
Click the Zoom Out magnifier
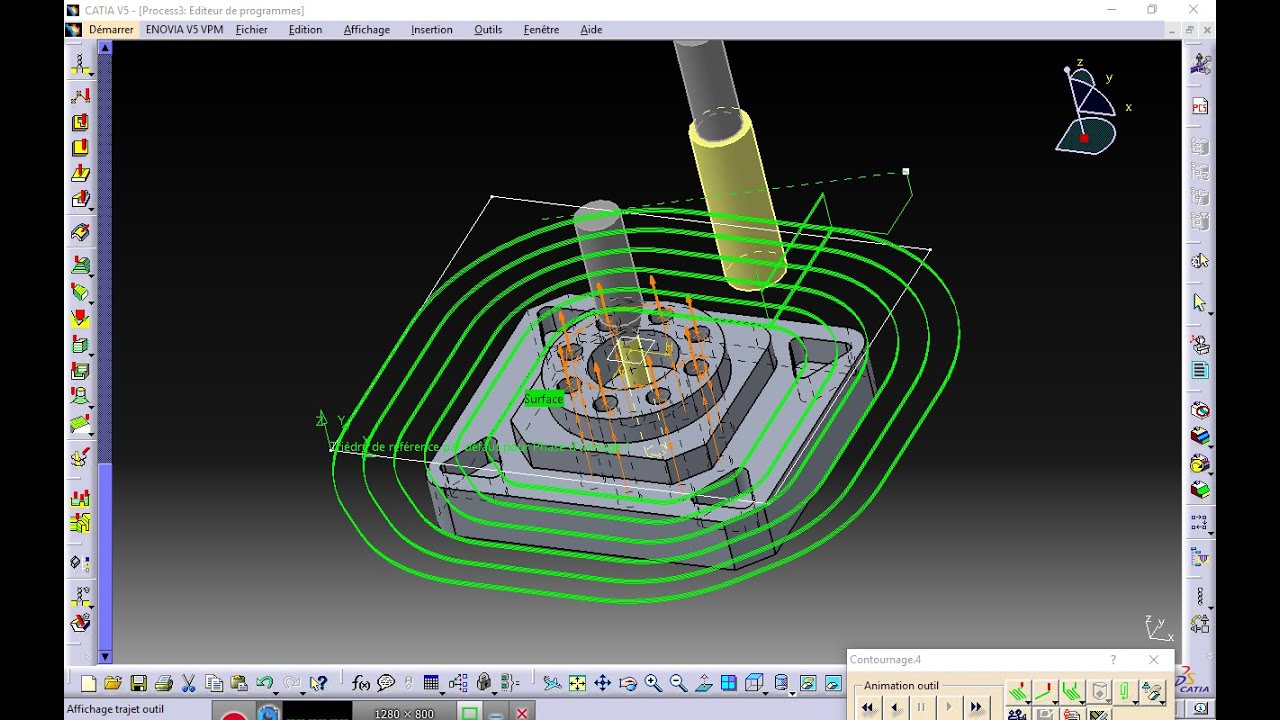(x=678, y=684)
